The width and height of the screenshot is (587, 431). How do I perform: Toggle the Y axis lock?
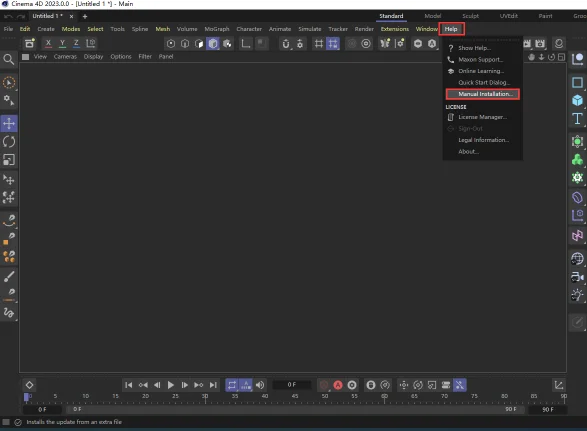pyautogui.click(x=62, y=43)
